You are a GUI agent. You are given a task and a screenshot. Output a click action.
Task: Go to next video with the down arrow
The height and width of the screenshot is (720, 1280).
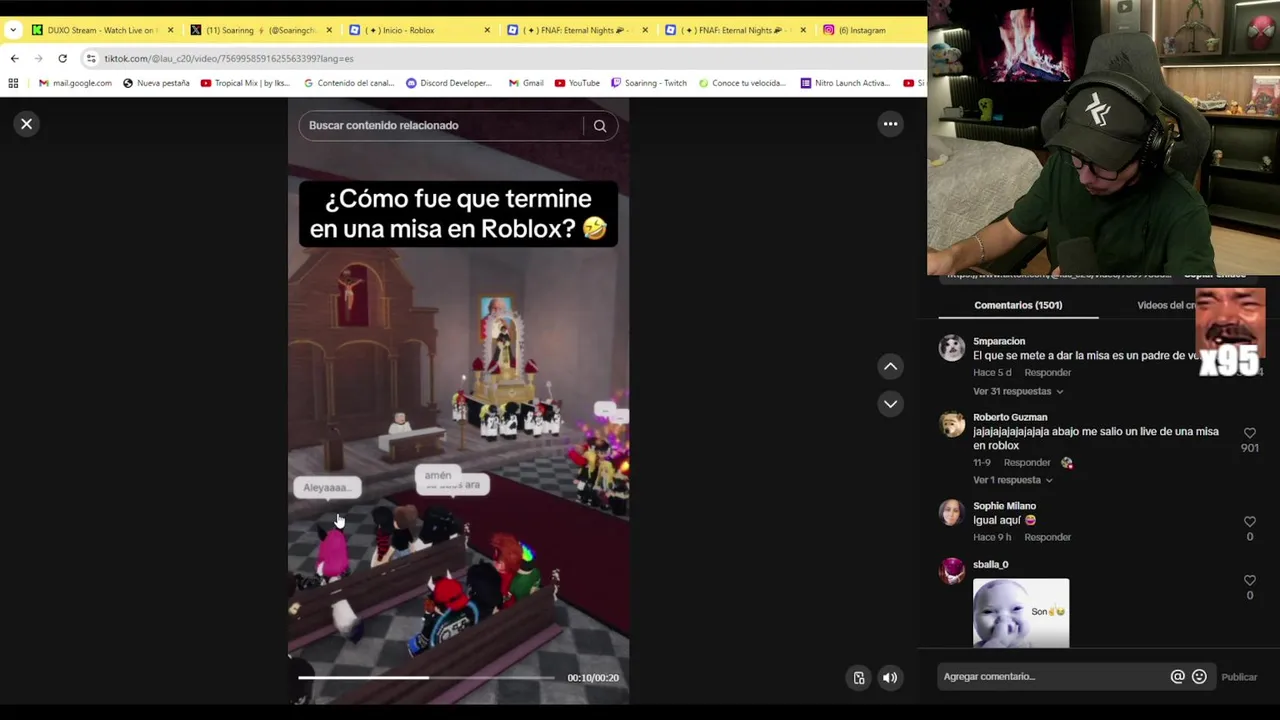(890, 404)
